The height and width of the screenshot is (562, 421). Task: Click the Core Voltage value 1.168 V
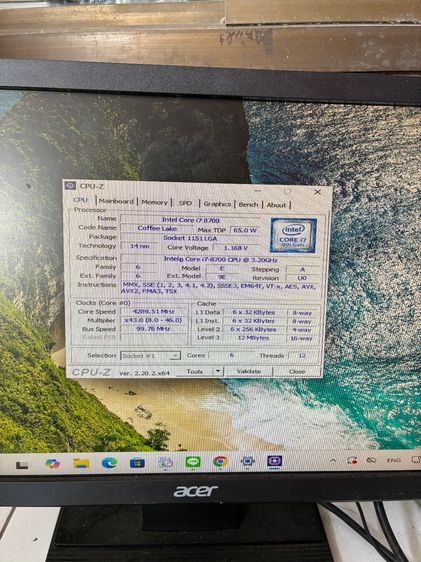point(236,248)
